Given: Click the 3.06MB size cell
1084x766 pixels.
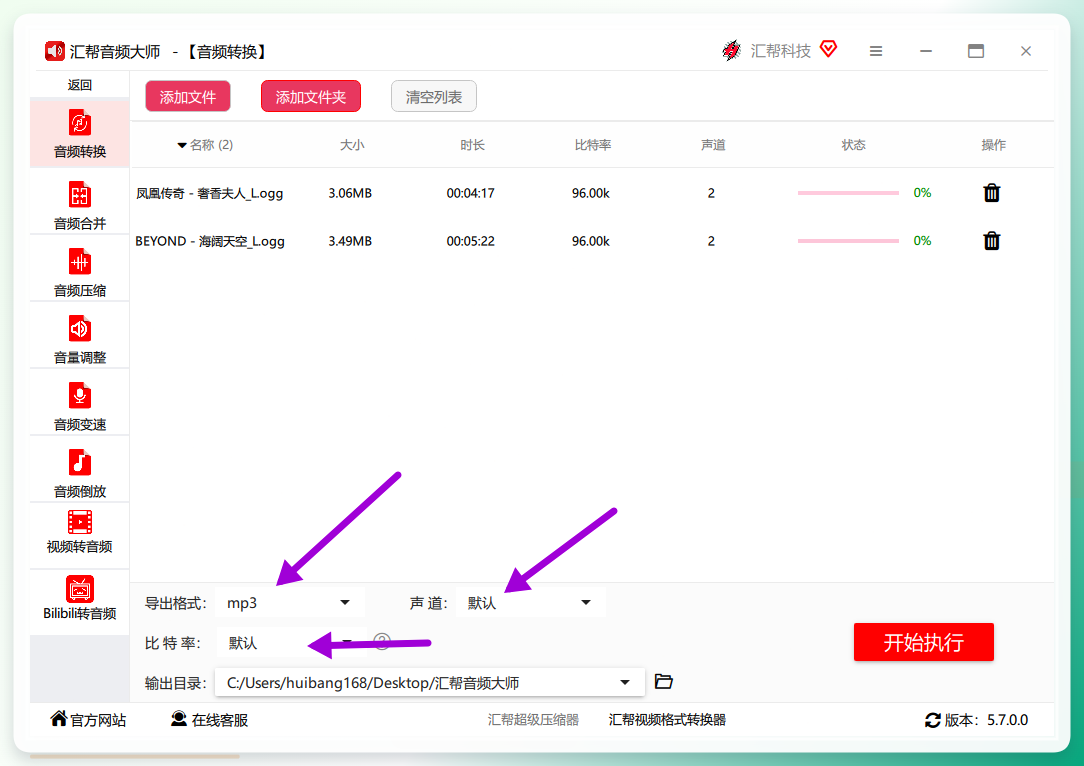Looking at the screenshot, I should tap(350, 193).
